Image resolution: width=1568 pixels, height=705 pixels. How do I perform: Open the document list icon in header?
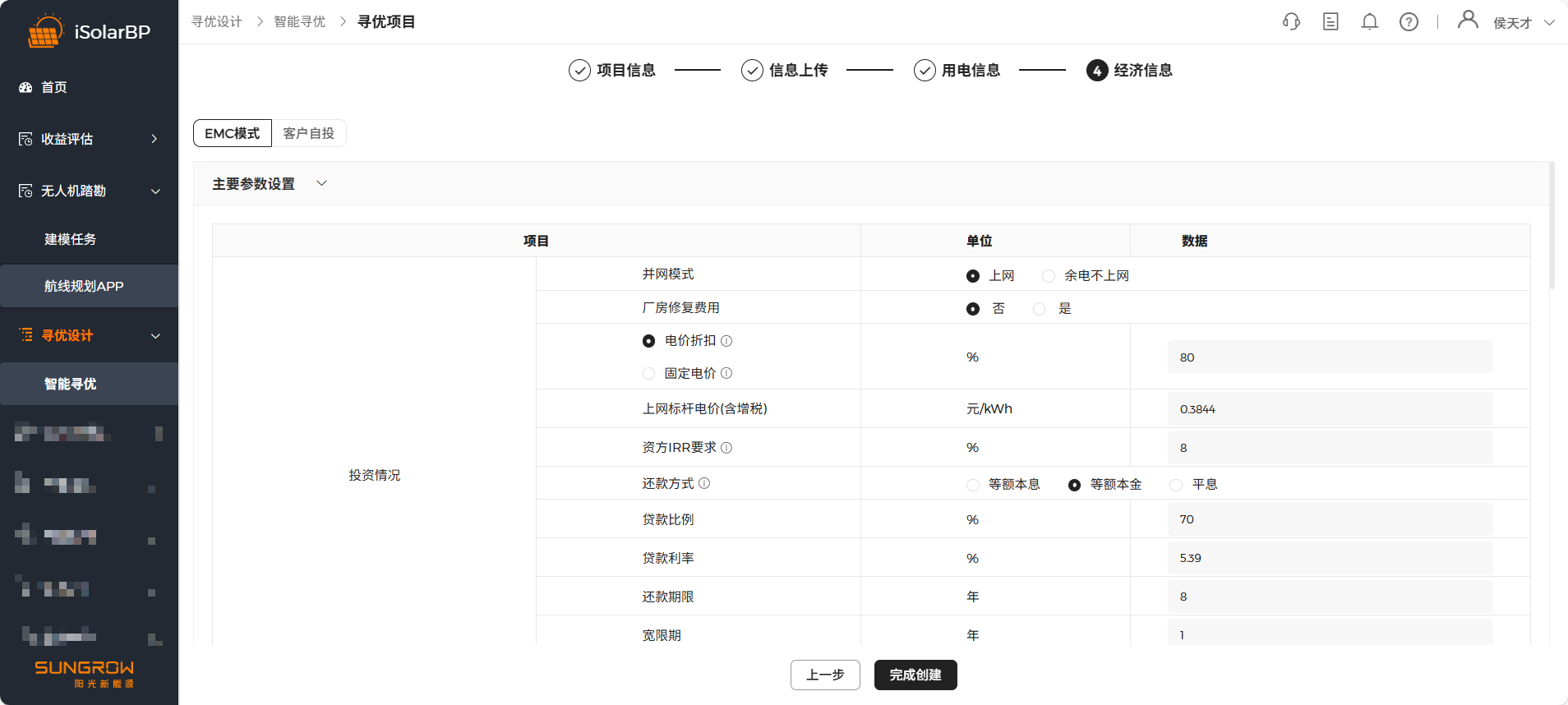(1330, 22)
